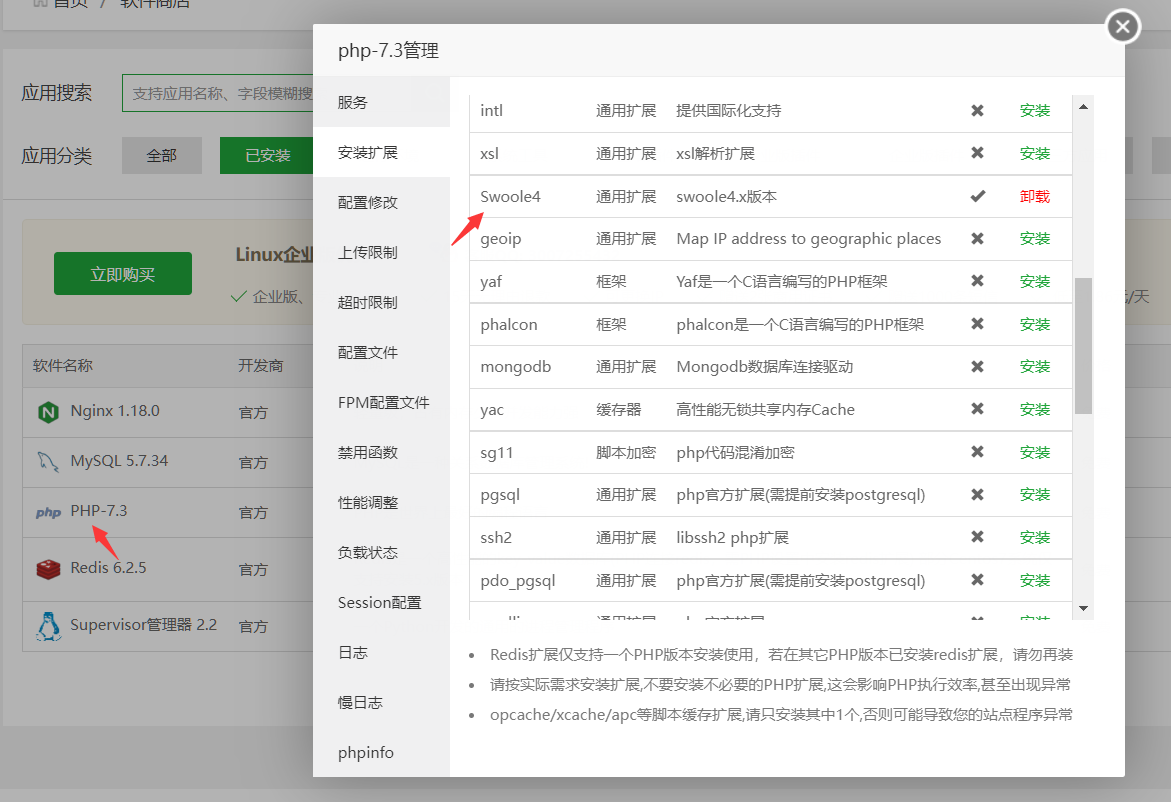Viewport: 1171px width, 802px height.
Task: Click the X status icon for pgsql
Action: coord(977,494)
